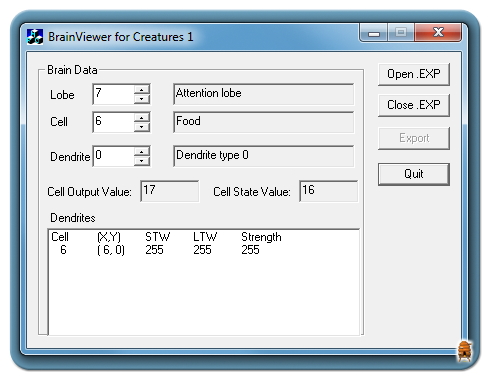Close the BrainViewer window with X
Viewport: 490px width, 380px height.
point(438,32)
